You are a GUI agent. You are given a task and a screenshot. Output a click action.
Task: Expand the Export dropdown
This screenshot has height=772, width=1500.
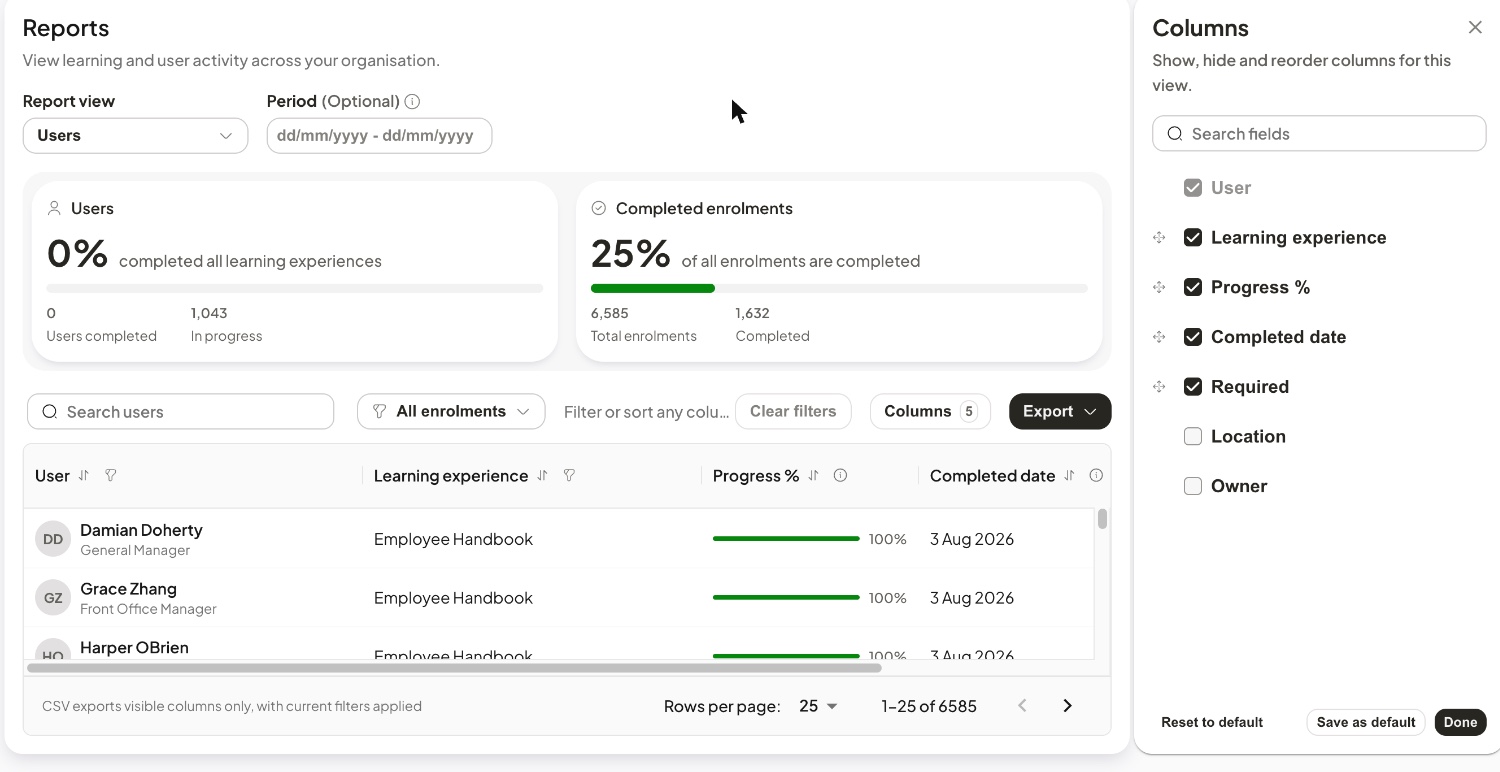1060,411
